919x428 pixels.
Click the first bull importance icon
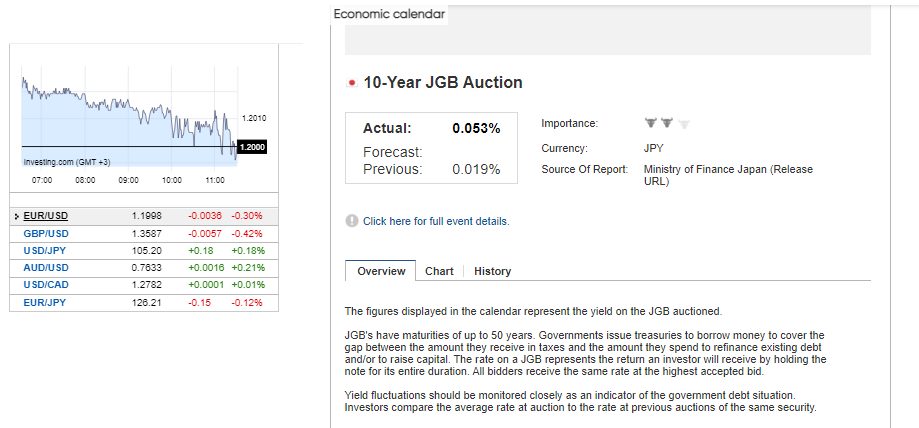pyautogui.click(x=650, y=124)
